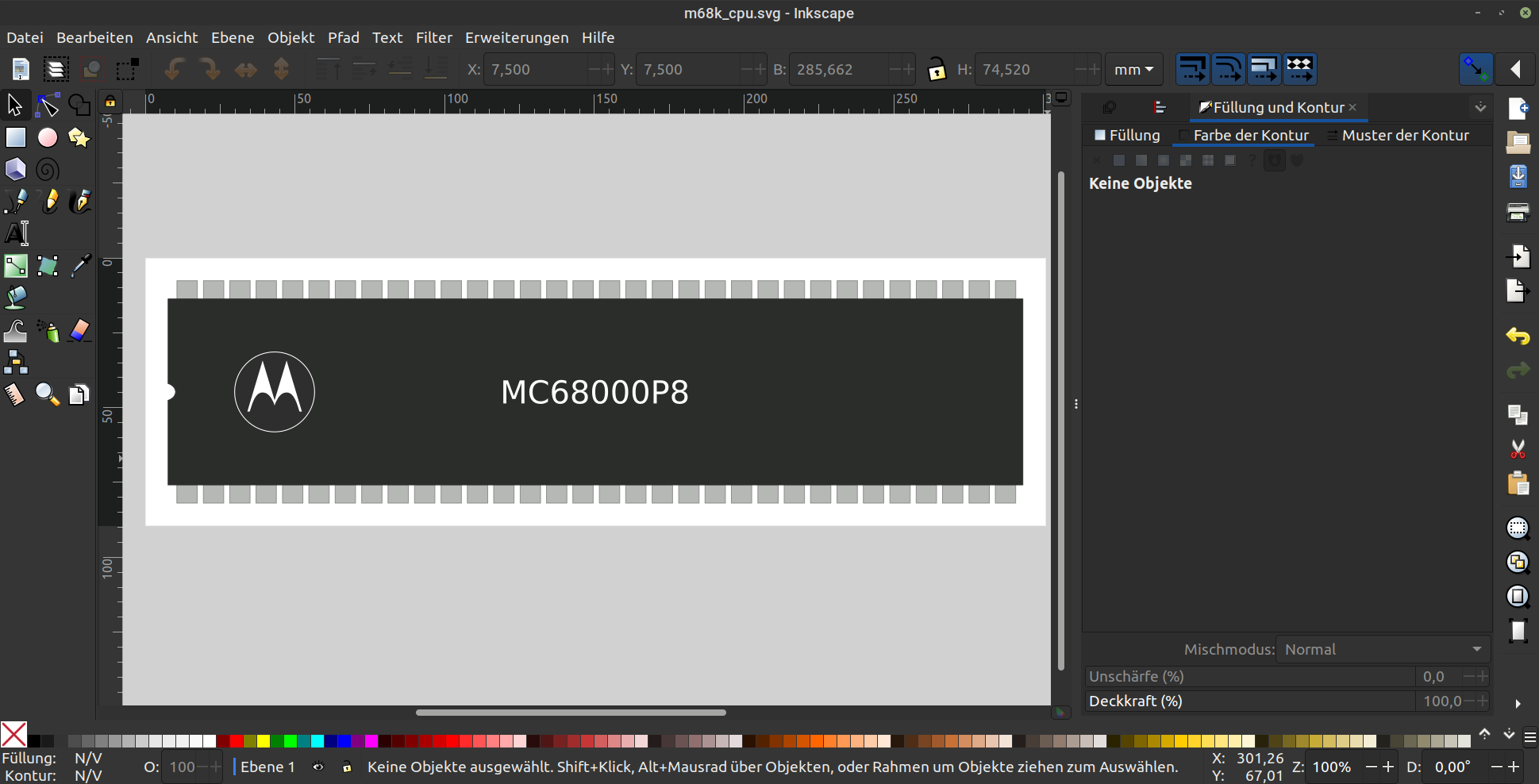Select the Paint Bucket tool

point(15,298)
